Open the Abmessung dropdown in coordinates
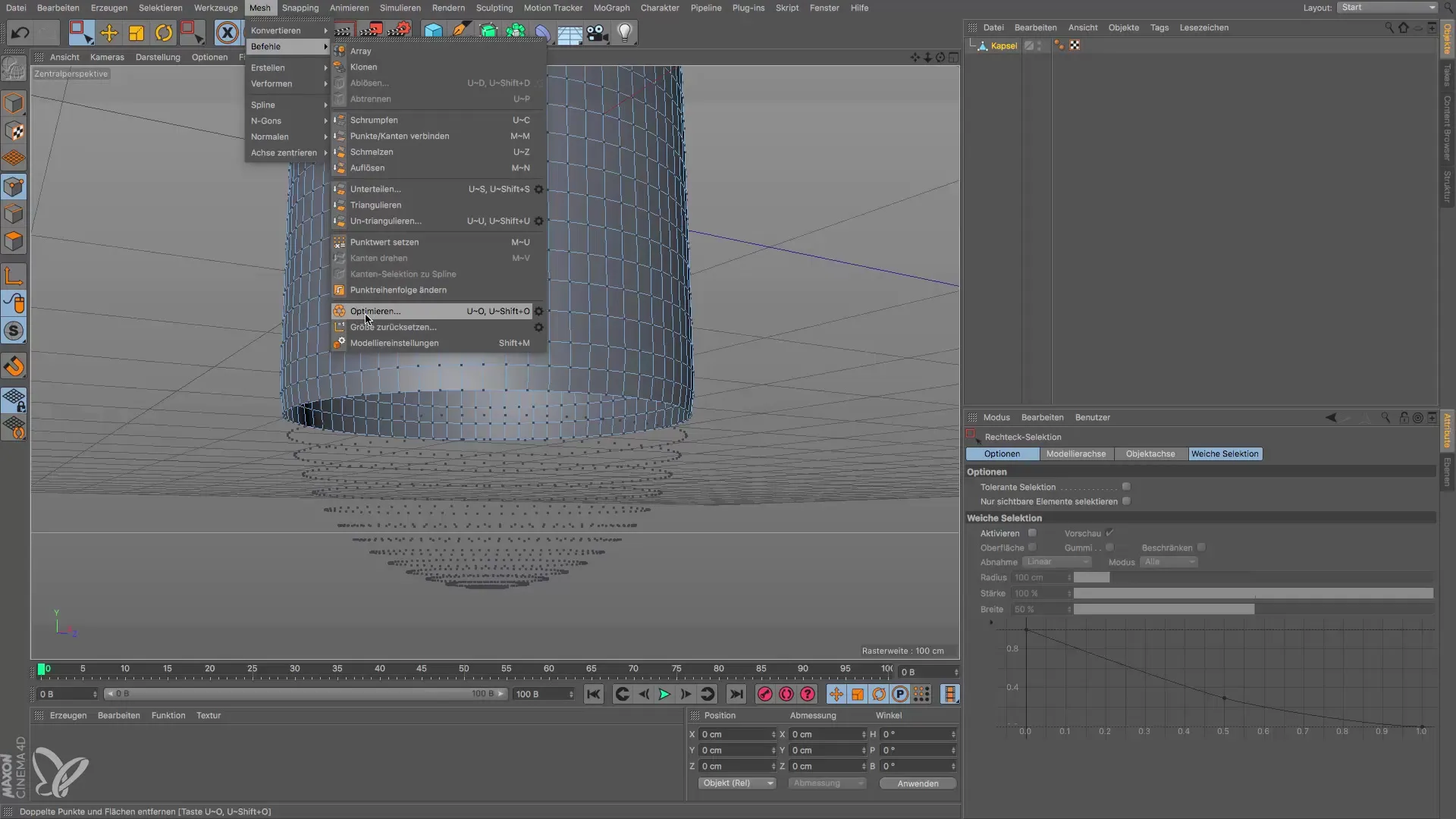 point(827,783)
